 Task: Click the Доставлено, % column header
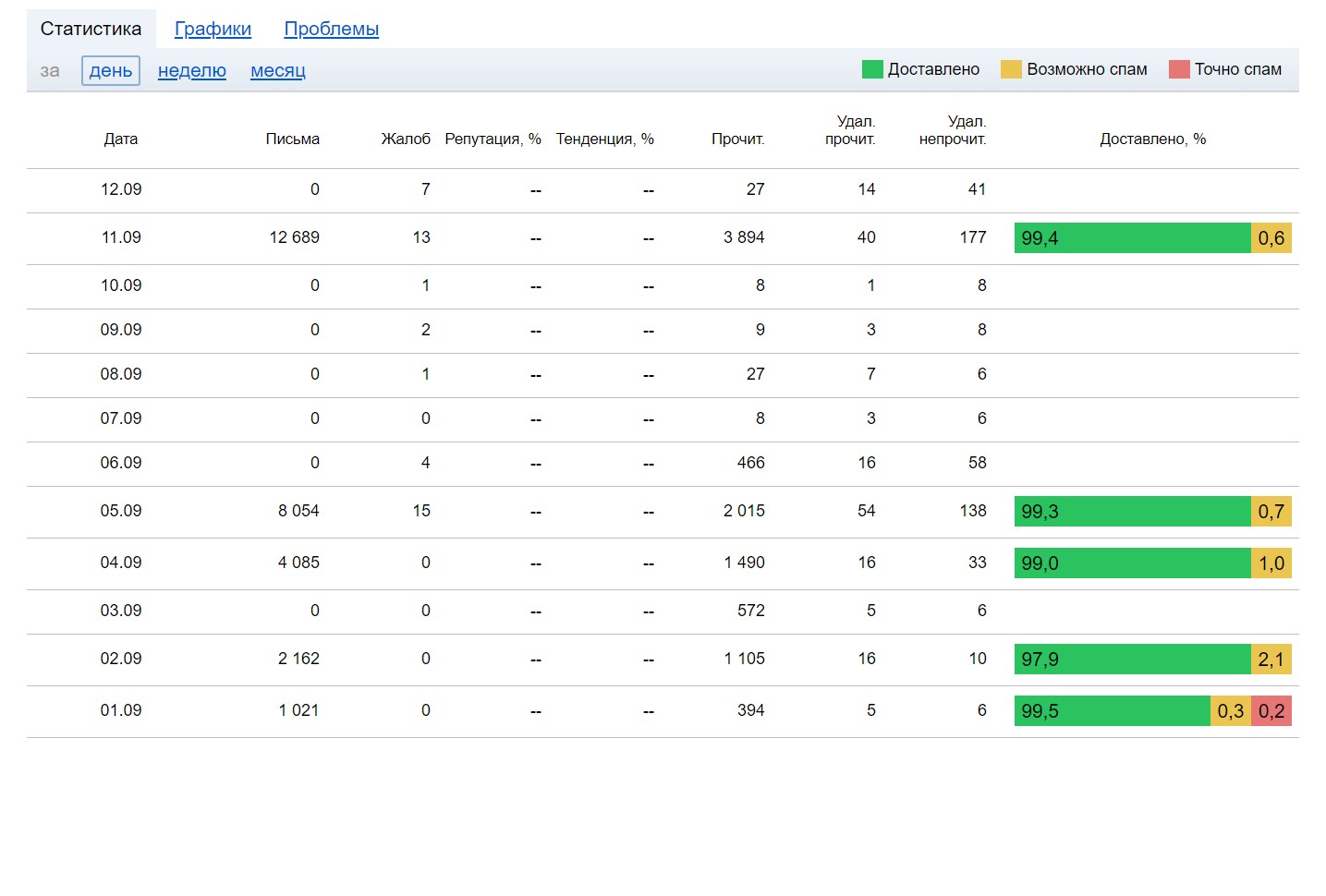(1152, 139)
